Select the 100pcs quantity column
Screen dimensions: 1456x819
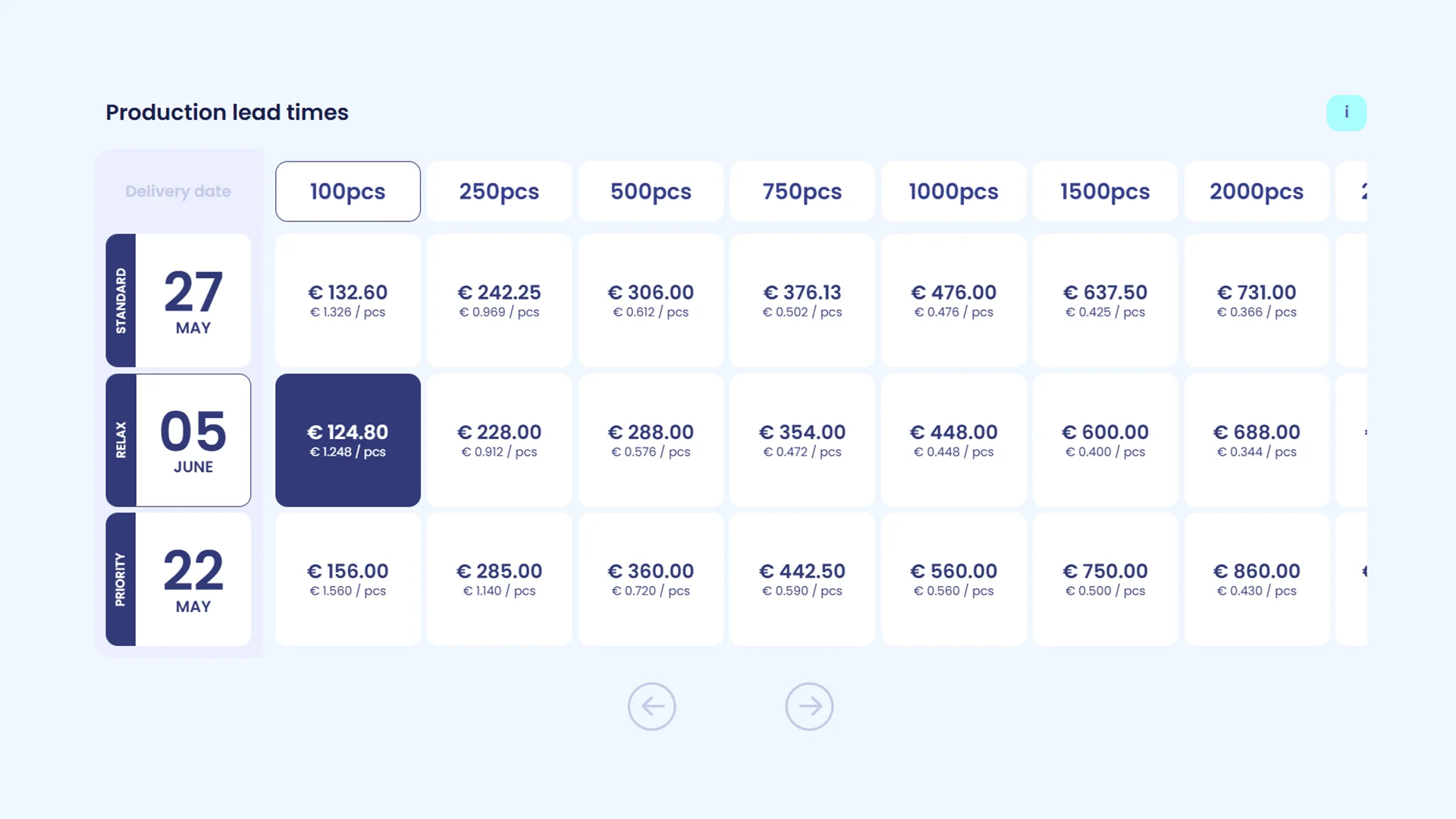[x=348, y=191]
